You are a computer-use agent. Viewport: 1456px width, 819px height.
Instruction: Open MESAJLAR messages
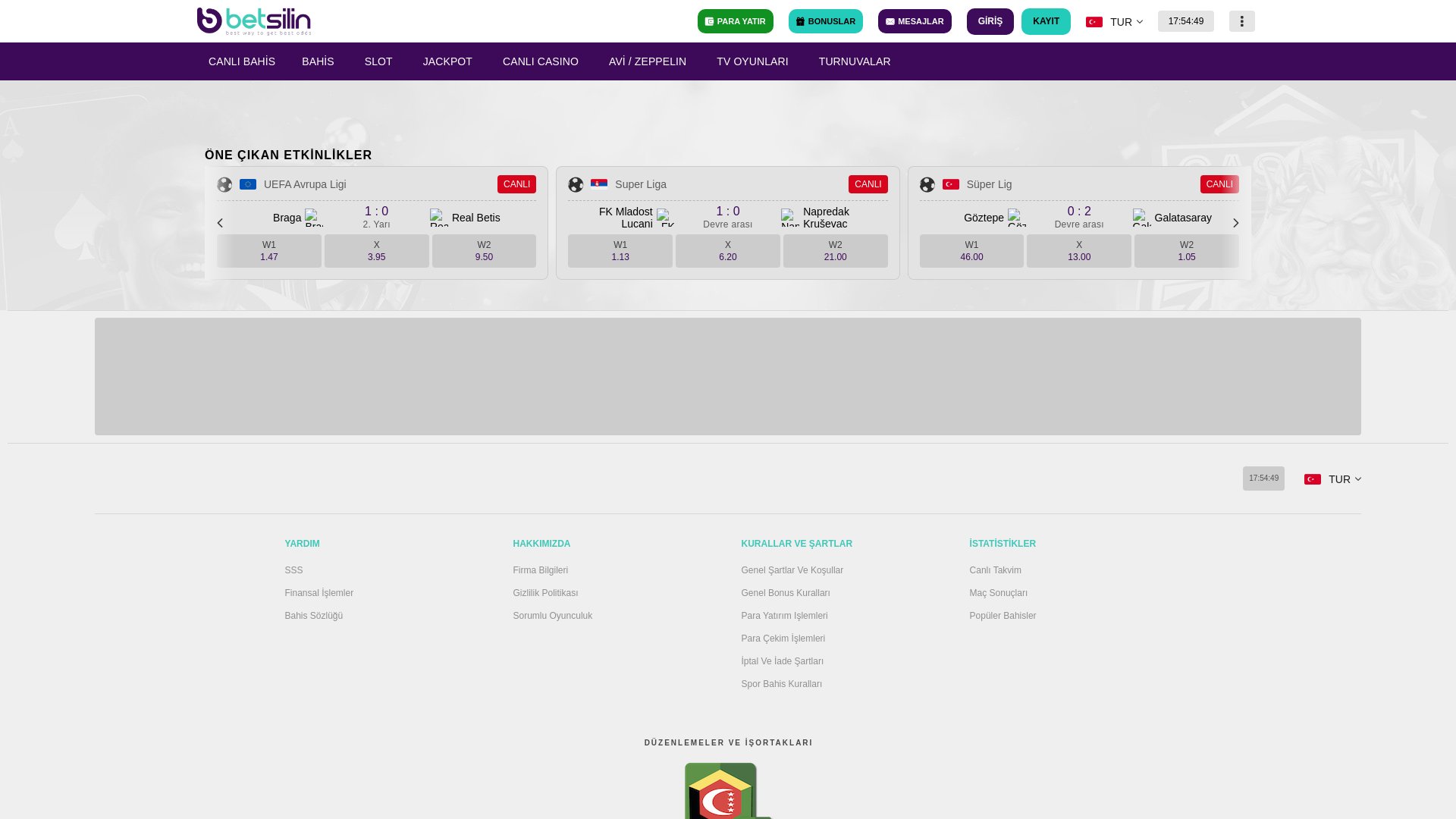915,21
